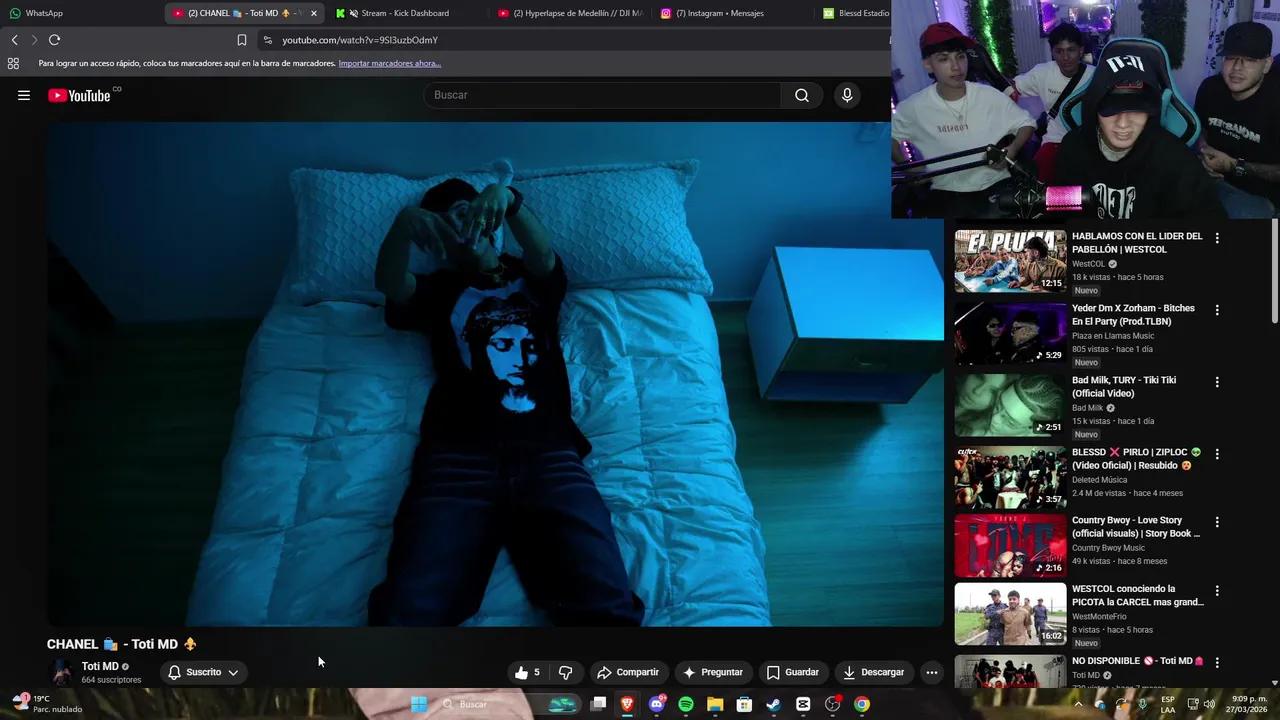Open the YouTube guide hamburger menu
The width and height of the screenshot is (1280, 720).
(x=24, y=95)
